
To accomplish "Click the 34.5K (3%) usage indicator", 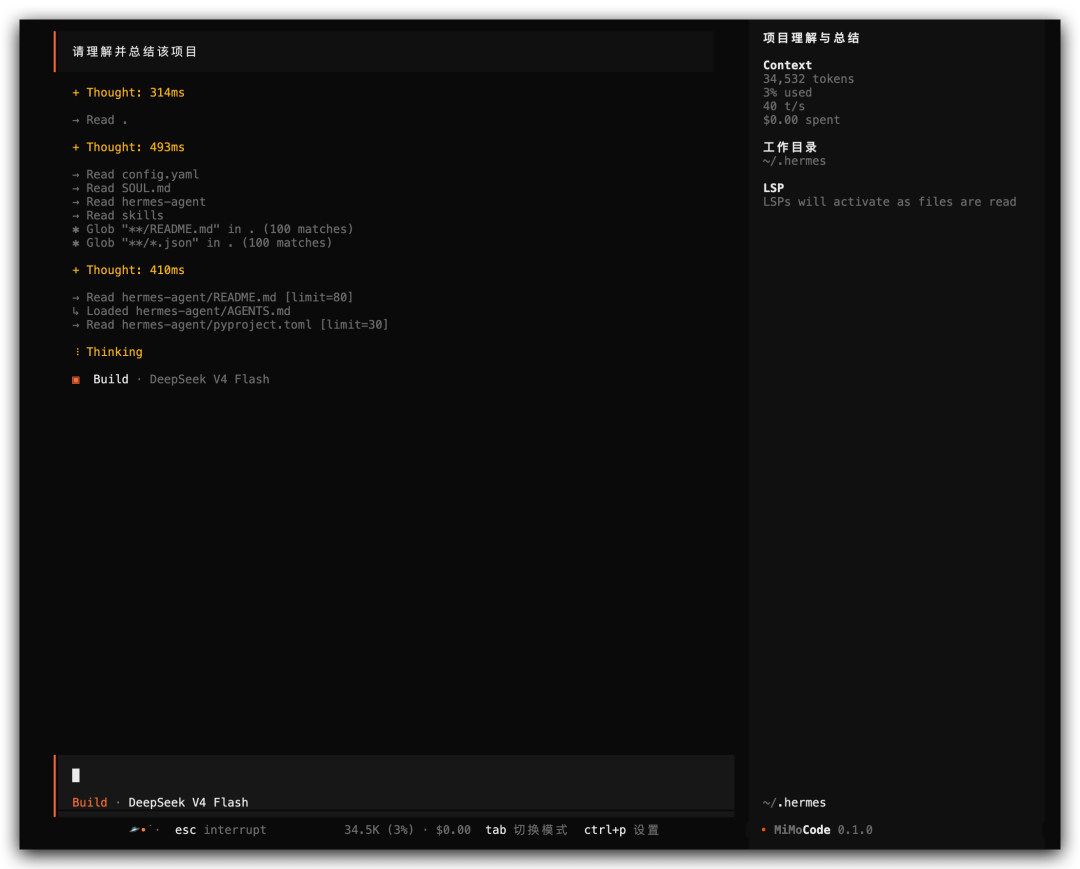I will [x=379, y=830].
